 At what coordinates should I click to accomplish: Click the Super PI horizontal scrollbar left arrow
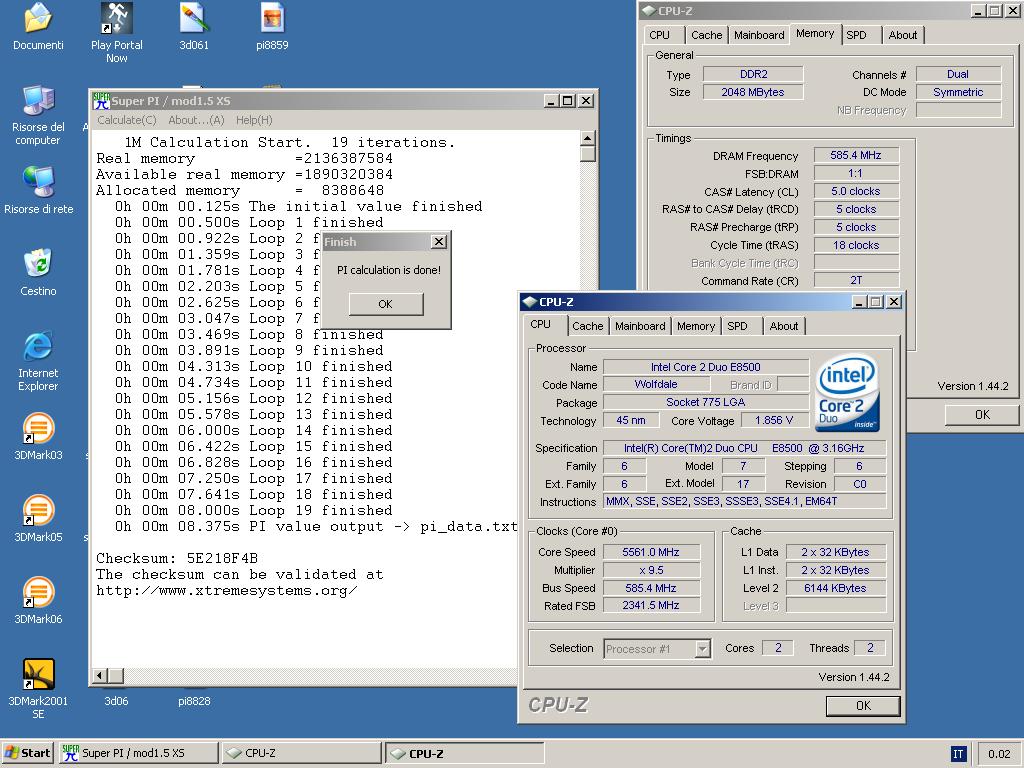tap(99, 676)
